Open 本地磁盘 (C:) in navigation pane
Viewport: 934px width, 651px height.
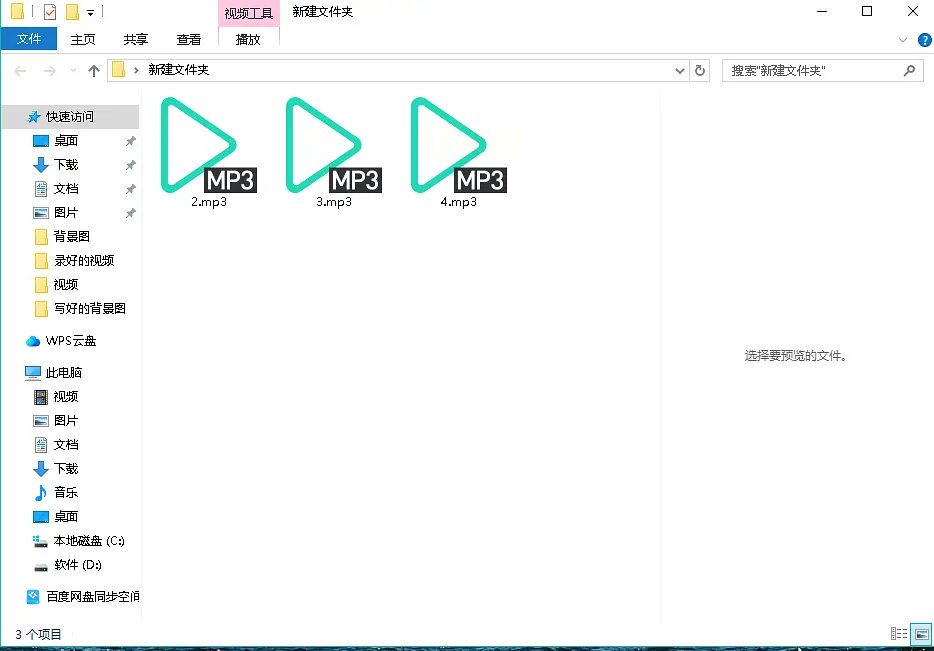click(x=79, y=541)
